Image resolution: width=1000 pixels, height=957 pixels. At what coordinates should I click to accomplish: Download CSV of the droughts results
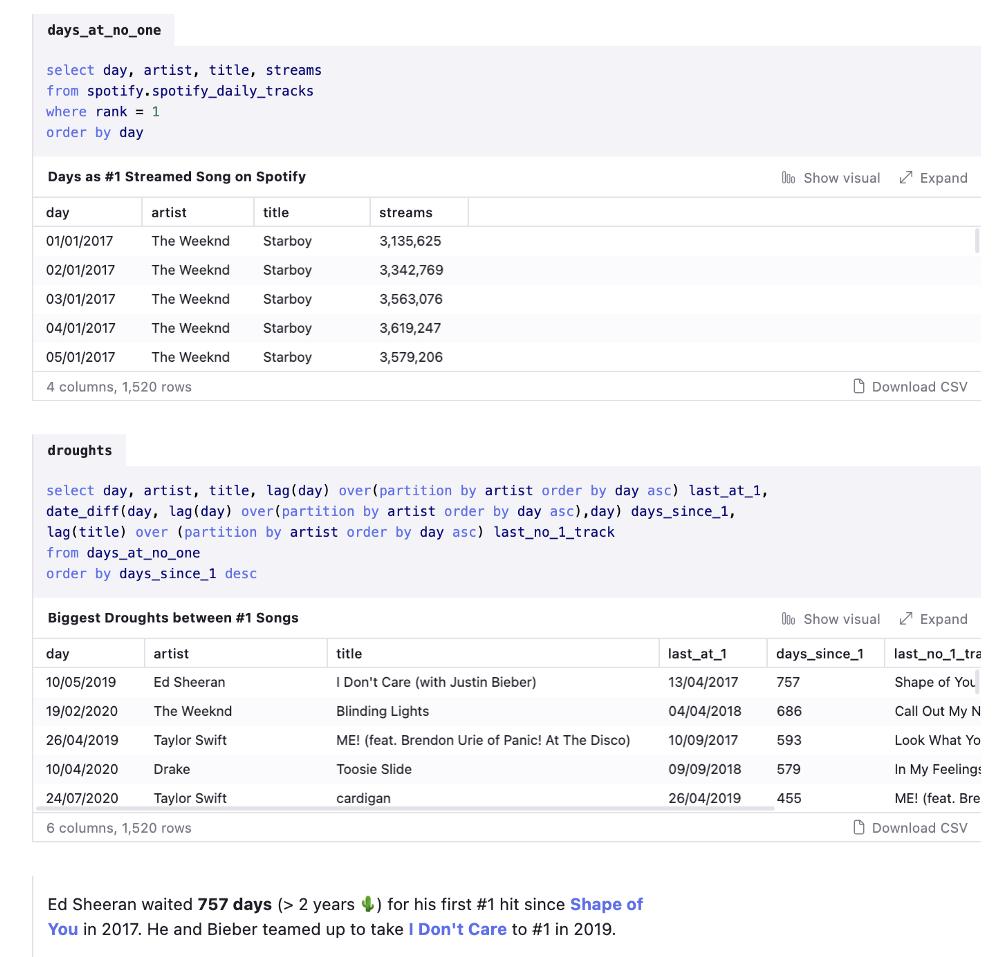(918, 828)
